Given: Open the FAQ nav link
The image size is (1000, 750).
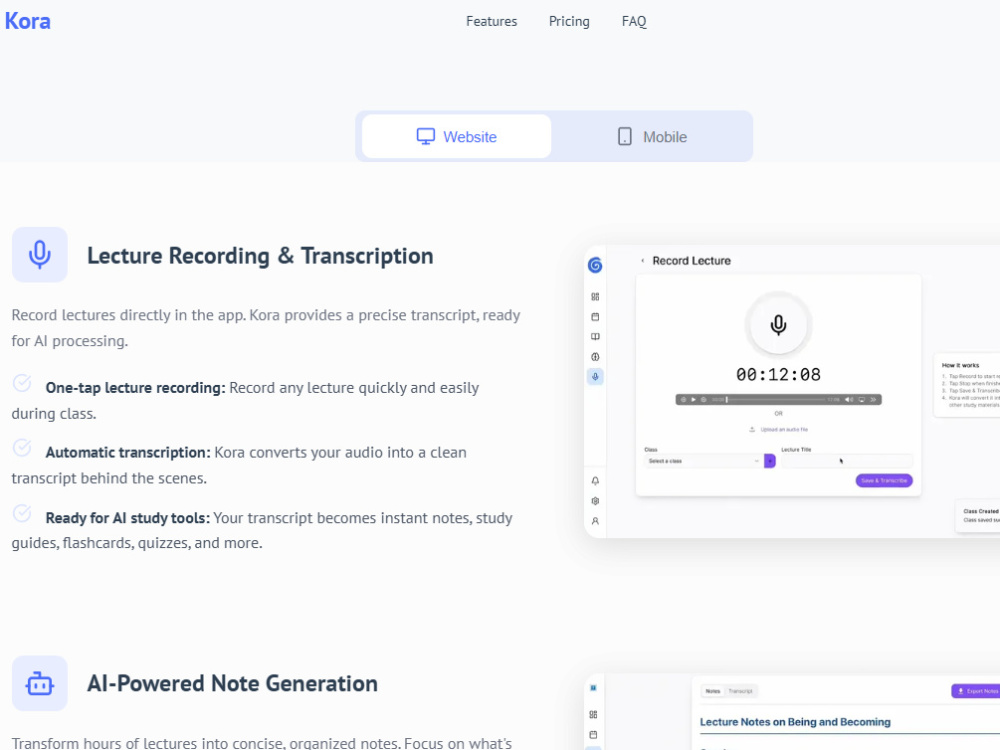Looking at the screenshot, I should click(634, 22).
